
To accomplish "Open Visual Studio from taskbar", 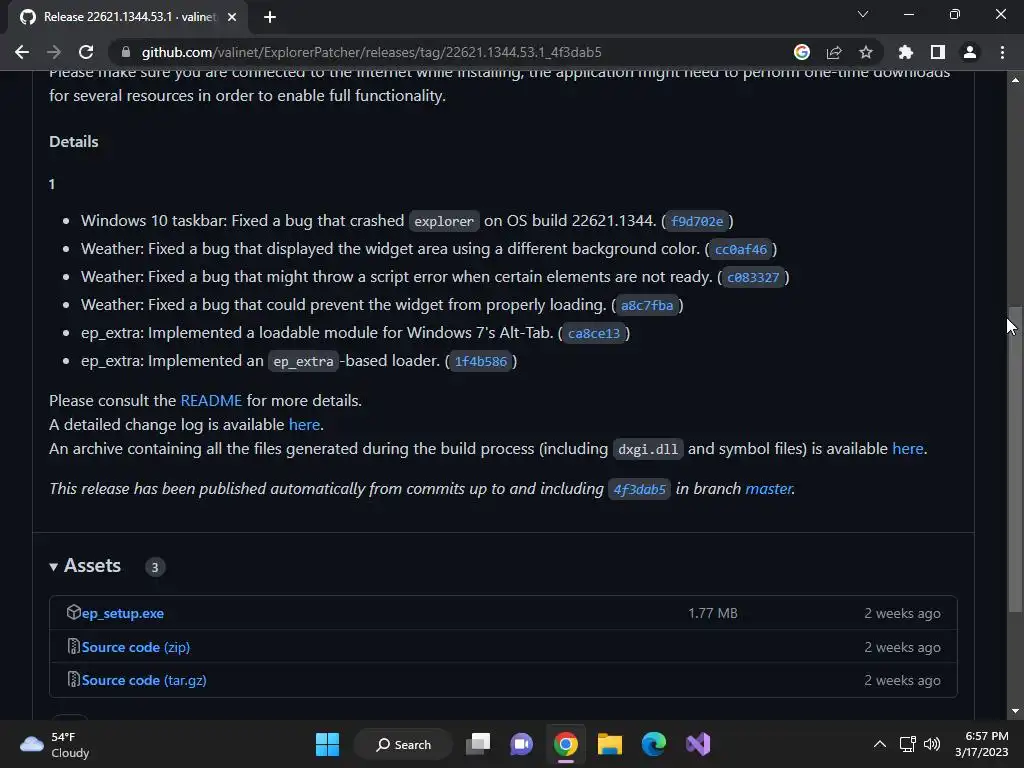I will (697, 744).
